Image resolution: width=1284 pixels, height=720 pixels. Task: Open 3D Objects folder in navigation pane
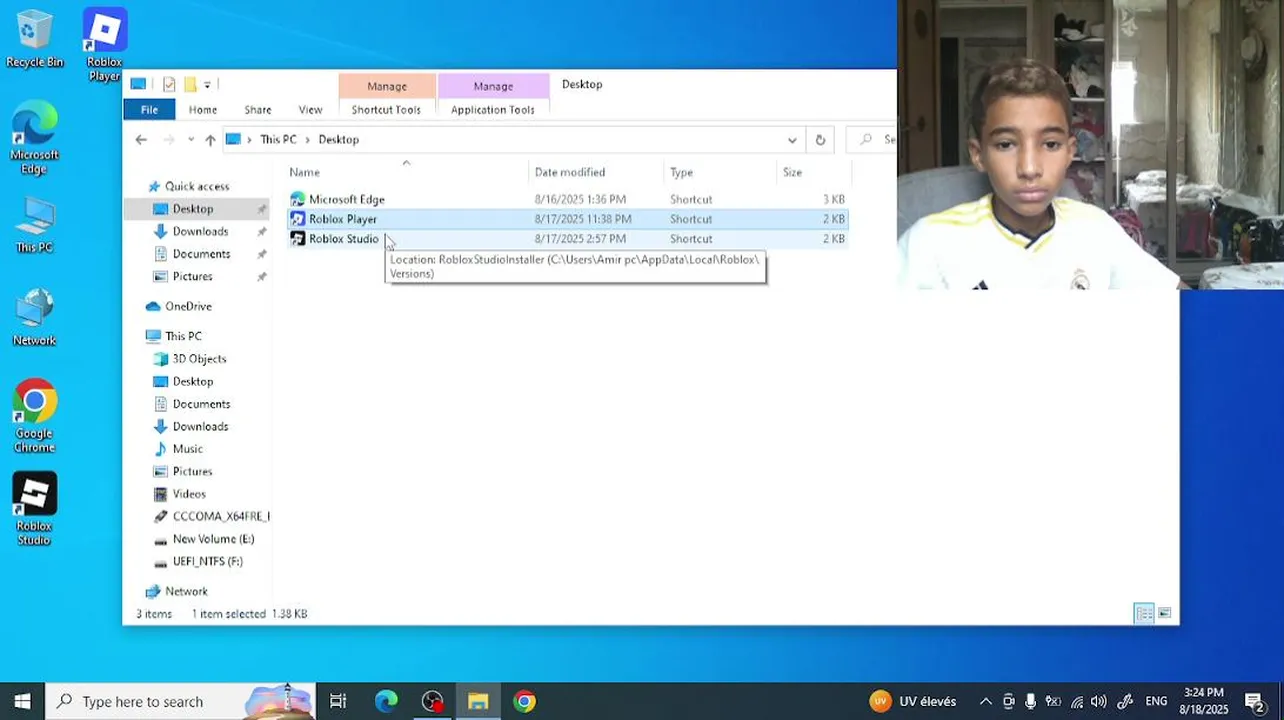(199, 359)
